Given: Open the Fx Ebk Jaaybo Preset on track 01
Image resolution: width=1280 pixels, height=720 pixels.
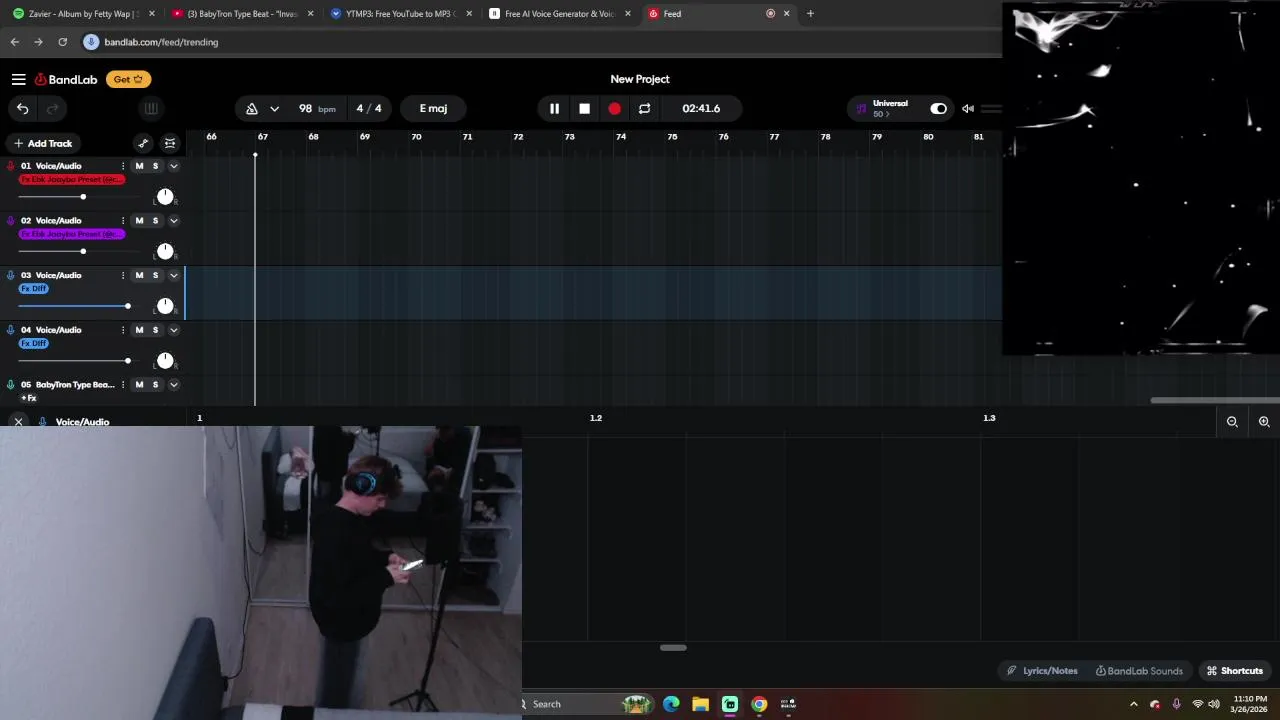Looking at the screenshot, I should pos(72,179).
